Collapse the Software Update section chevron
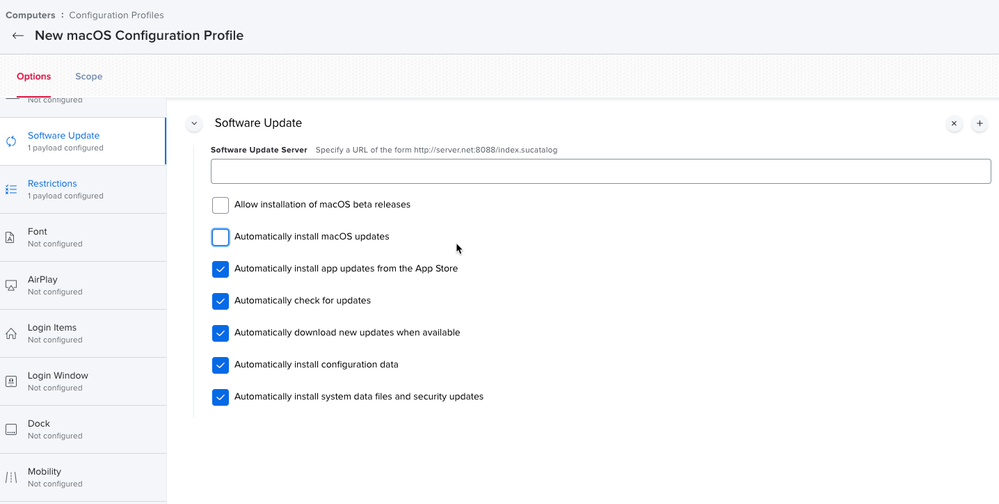Screen dimensions: 999x504 [x=194, y=124]
